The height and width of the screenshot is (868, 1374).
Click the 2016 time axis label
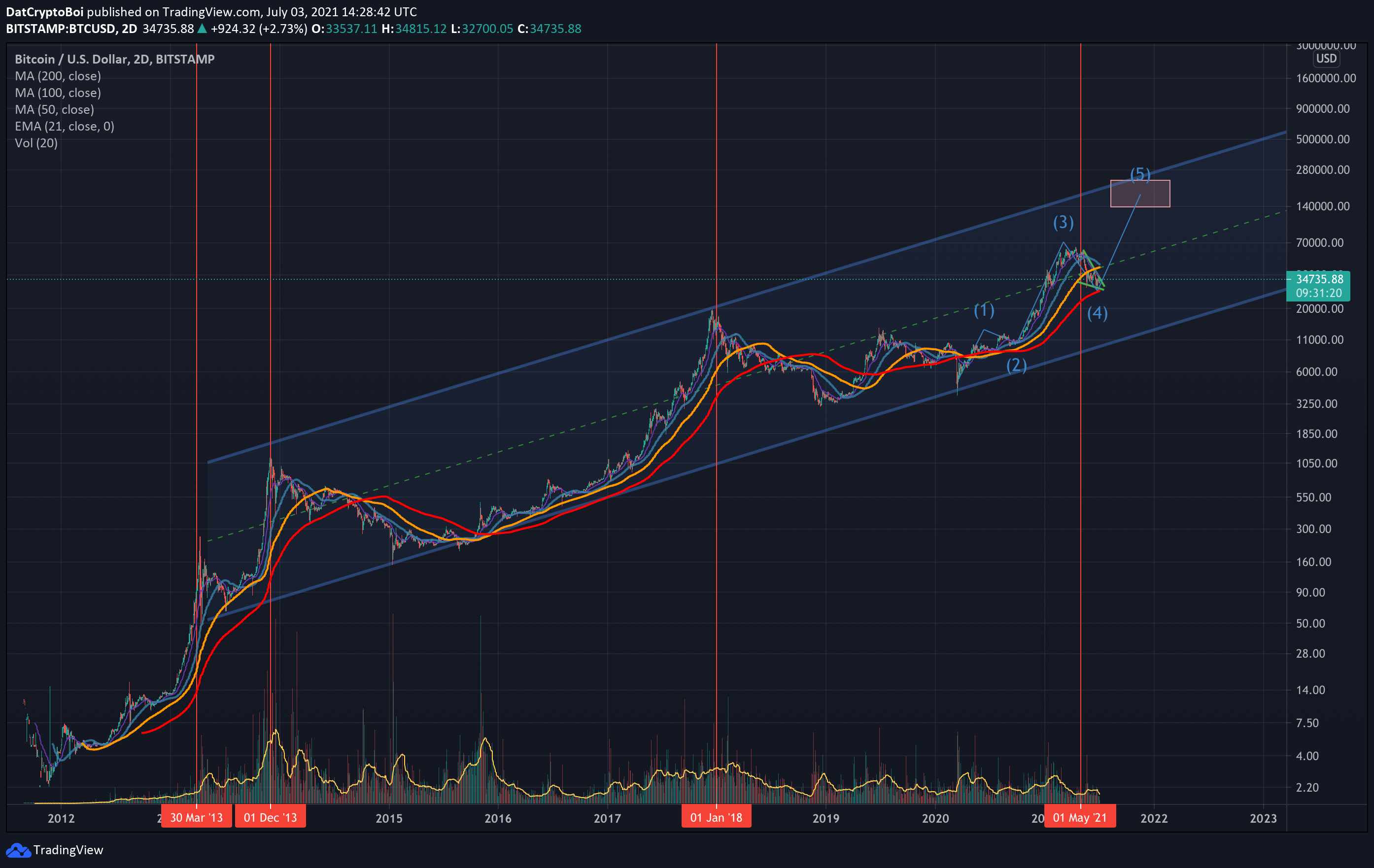click(498, 818)
